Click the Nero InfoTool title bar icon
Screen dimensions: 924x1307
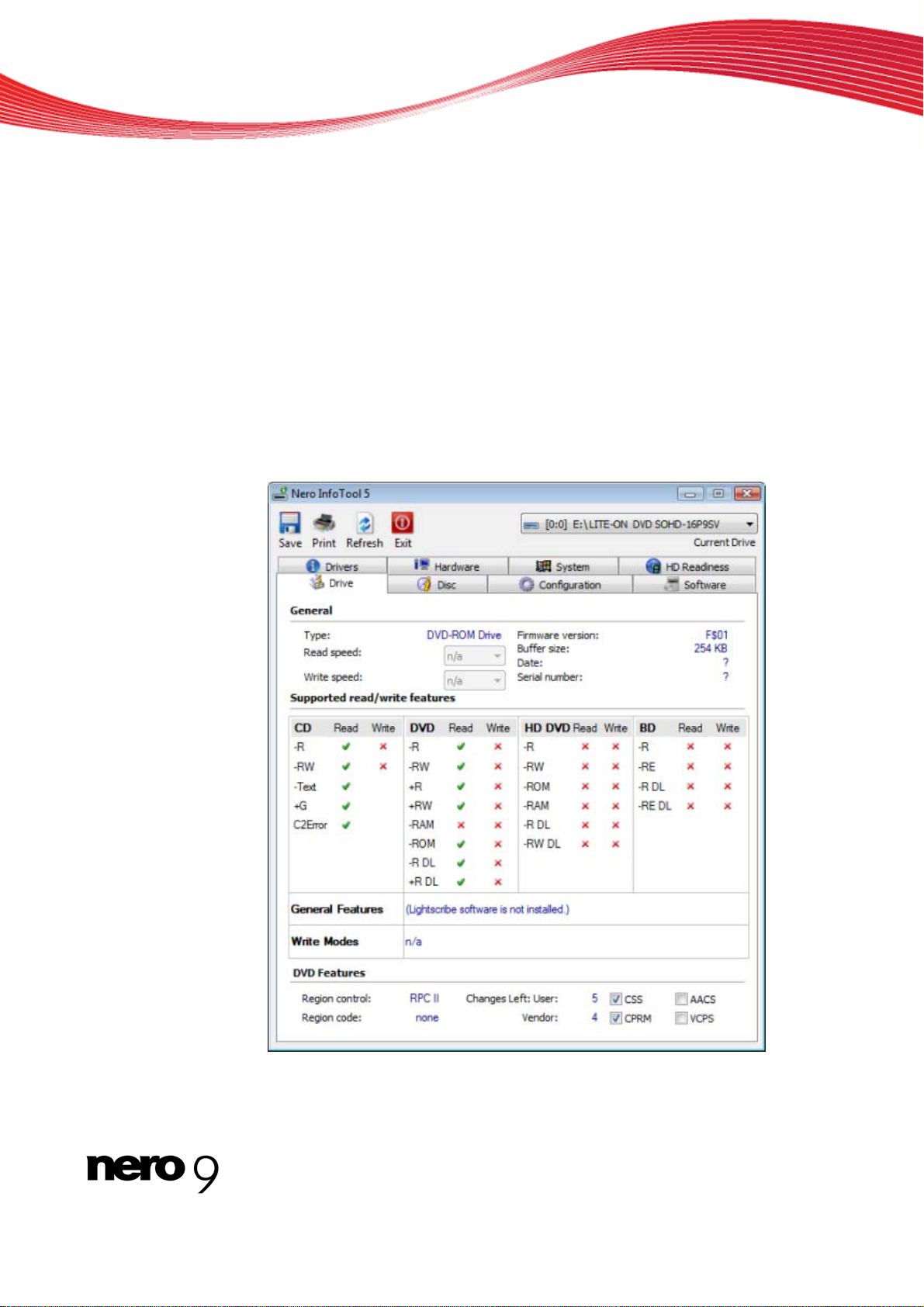coord(280,493)
